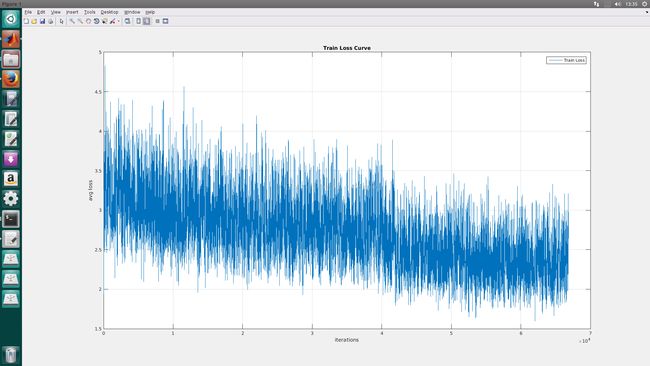Click the Show Plot Tools icon
The image size is (650, 366).
coord(165,21)
